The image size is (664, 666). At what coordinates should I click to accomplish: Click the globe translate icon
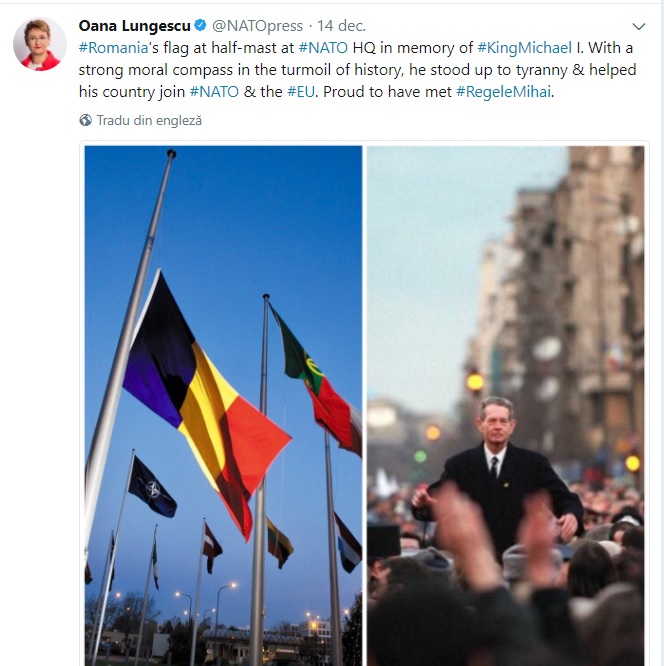click(85, 120)
